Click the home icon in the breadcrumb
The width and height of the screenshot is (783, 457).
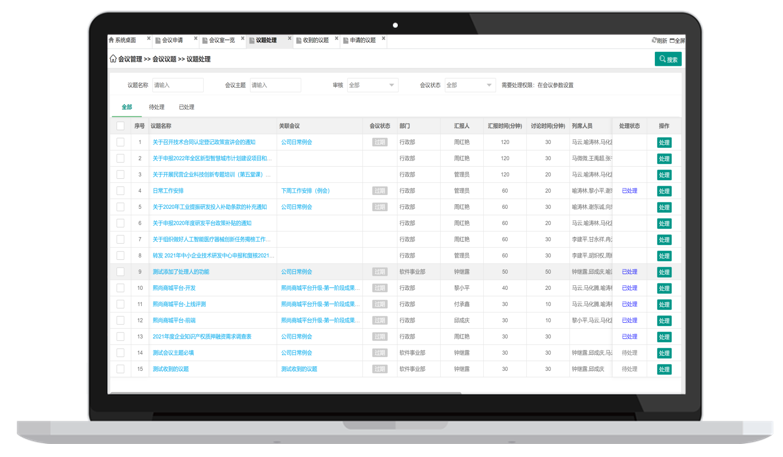coord(113,59)
